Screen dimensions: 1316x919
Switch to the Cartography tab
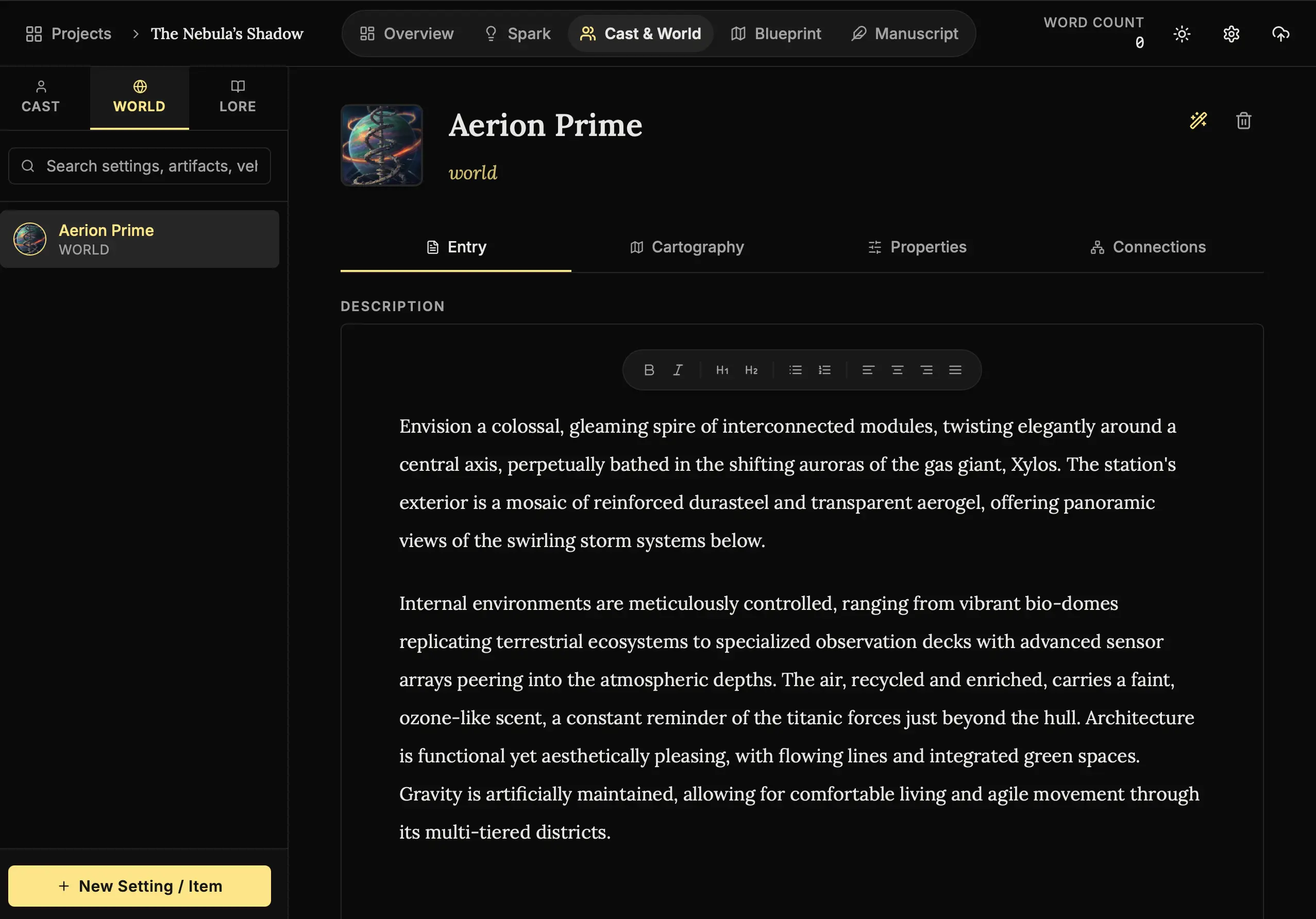click(687, 247)
